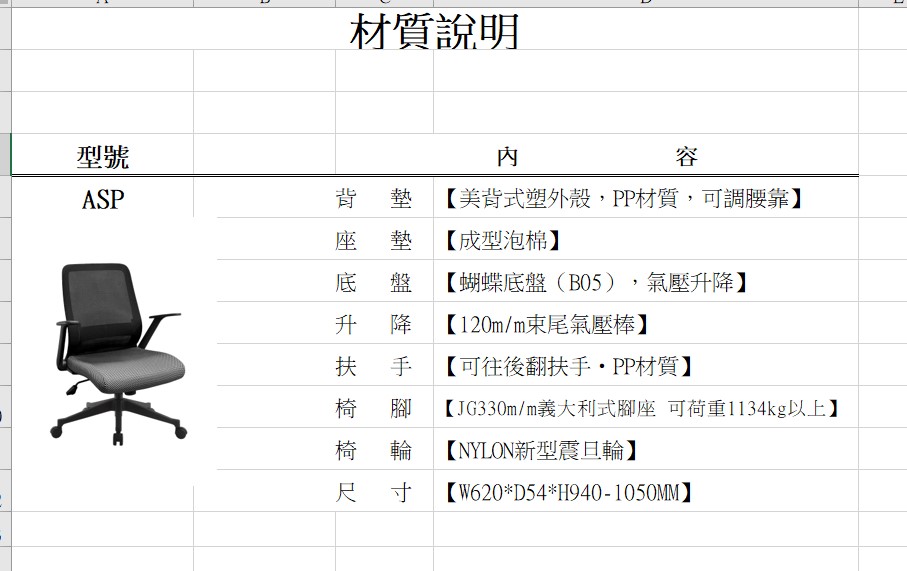Click the 椅 腳 label cell
Image resolution: width=907 pixels, height=571 pixels.
pyautogui.click(x=384, y=407)
